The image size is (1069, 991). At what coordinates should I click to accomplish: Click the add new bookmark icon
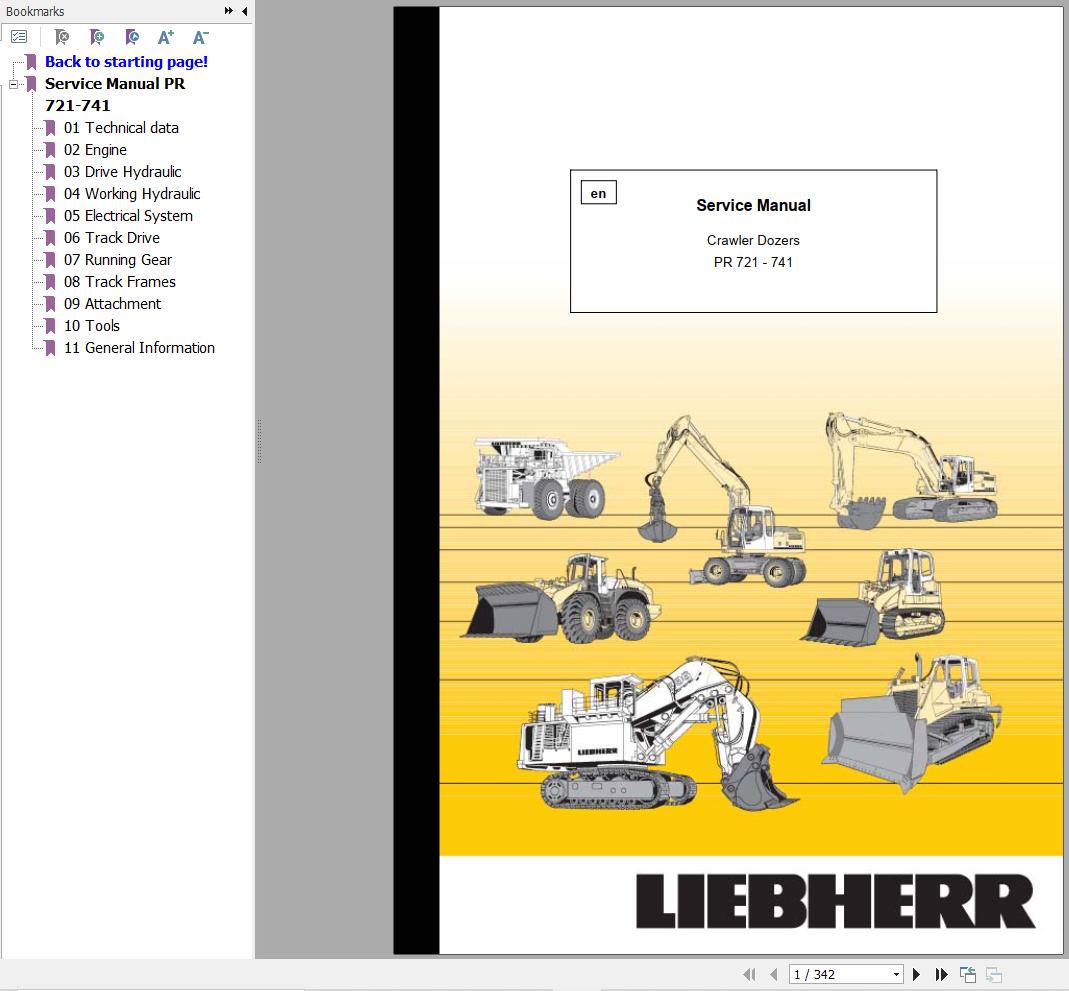97,37
